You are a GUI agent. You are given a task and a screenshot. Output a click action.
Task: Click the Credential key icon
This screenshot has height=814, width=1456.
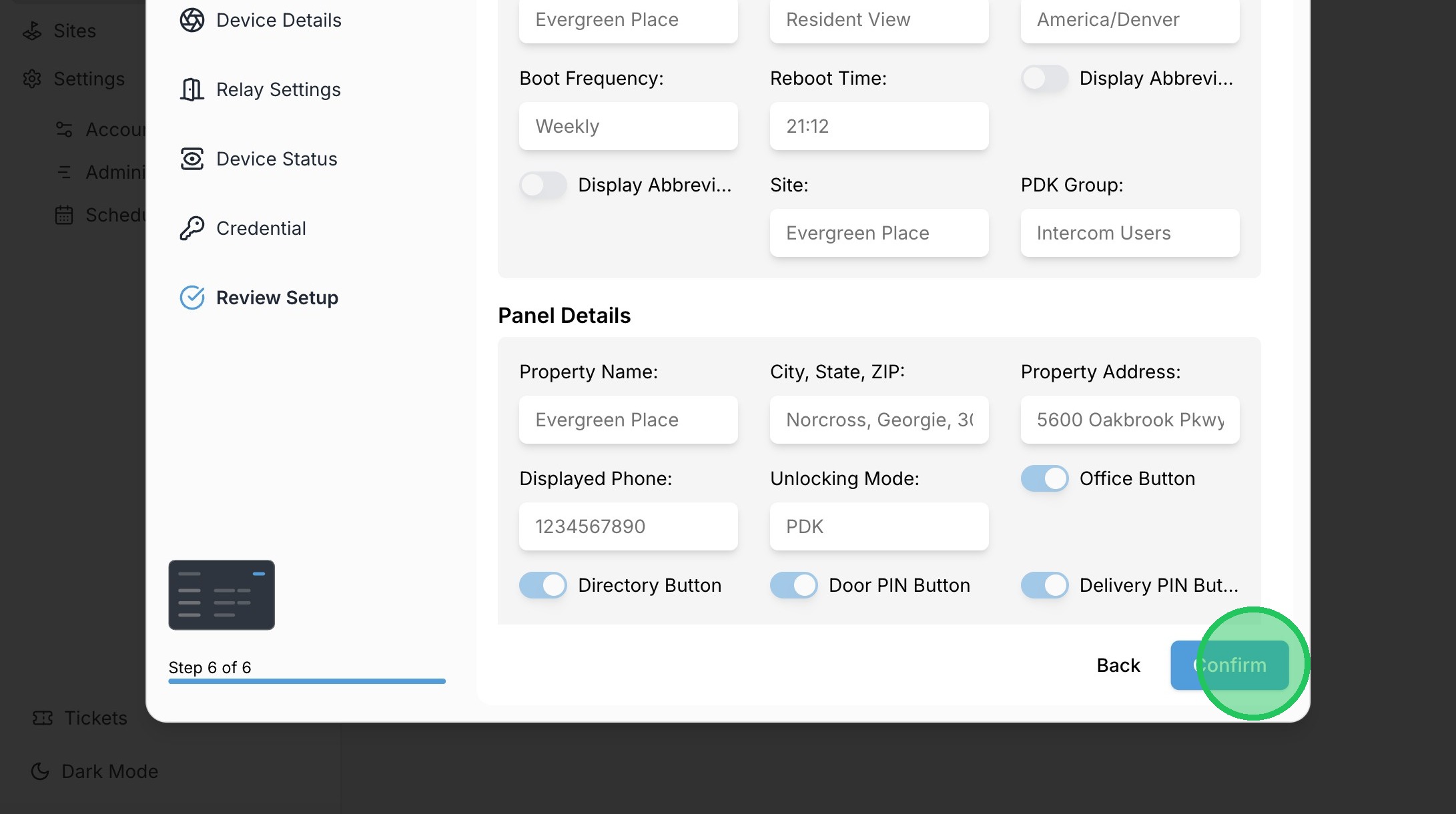click(192, 228)
